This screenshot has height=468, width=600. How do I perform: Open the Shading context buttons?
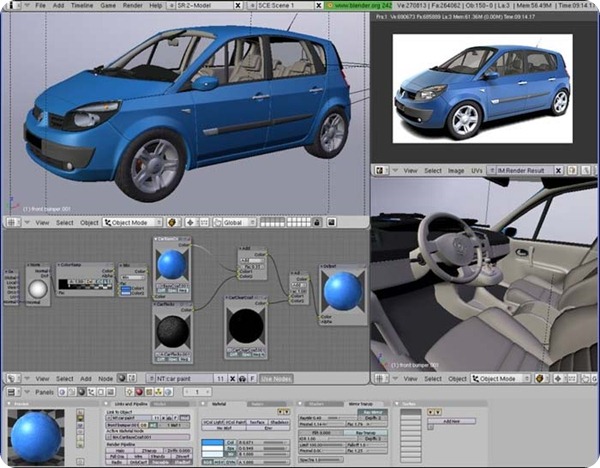click(x=82, y=392)
